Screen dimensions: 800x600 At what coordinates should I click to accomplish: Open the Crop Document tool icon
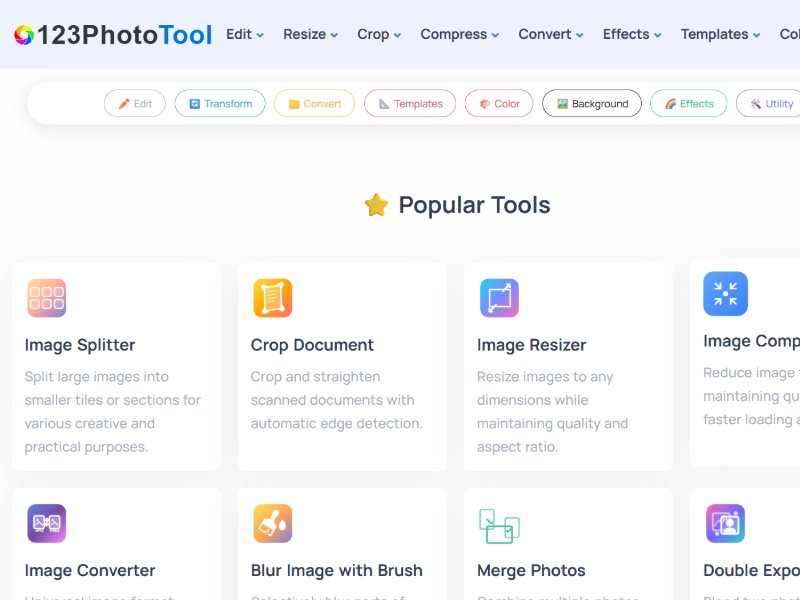click(x=272, y=298)
